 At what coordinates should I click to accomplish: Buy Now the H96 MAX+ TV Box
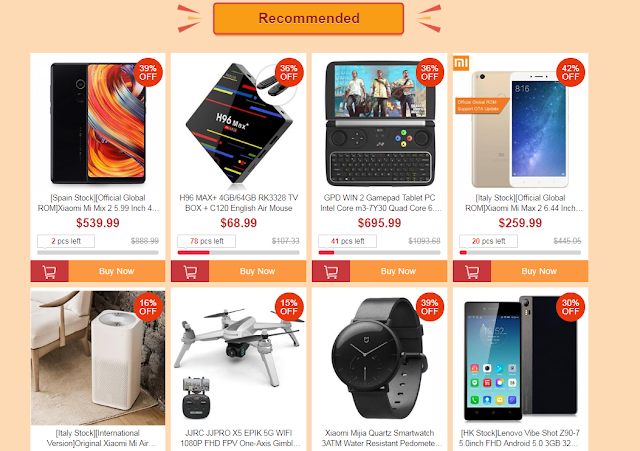coord(258,271)
